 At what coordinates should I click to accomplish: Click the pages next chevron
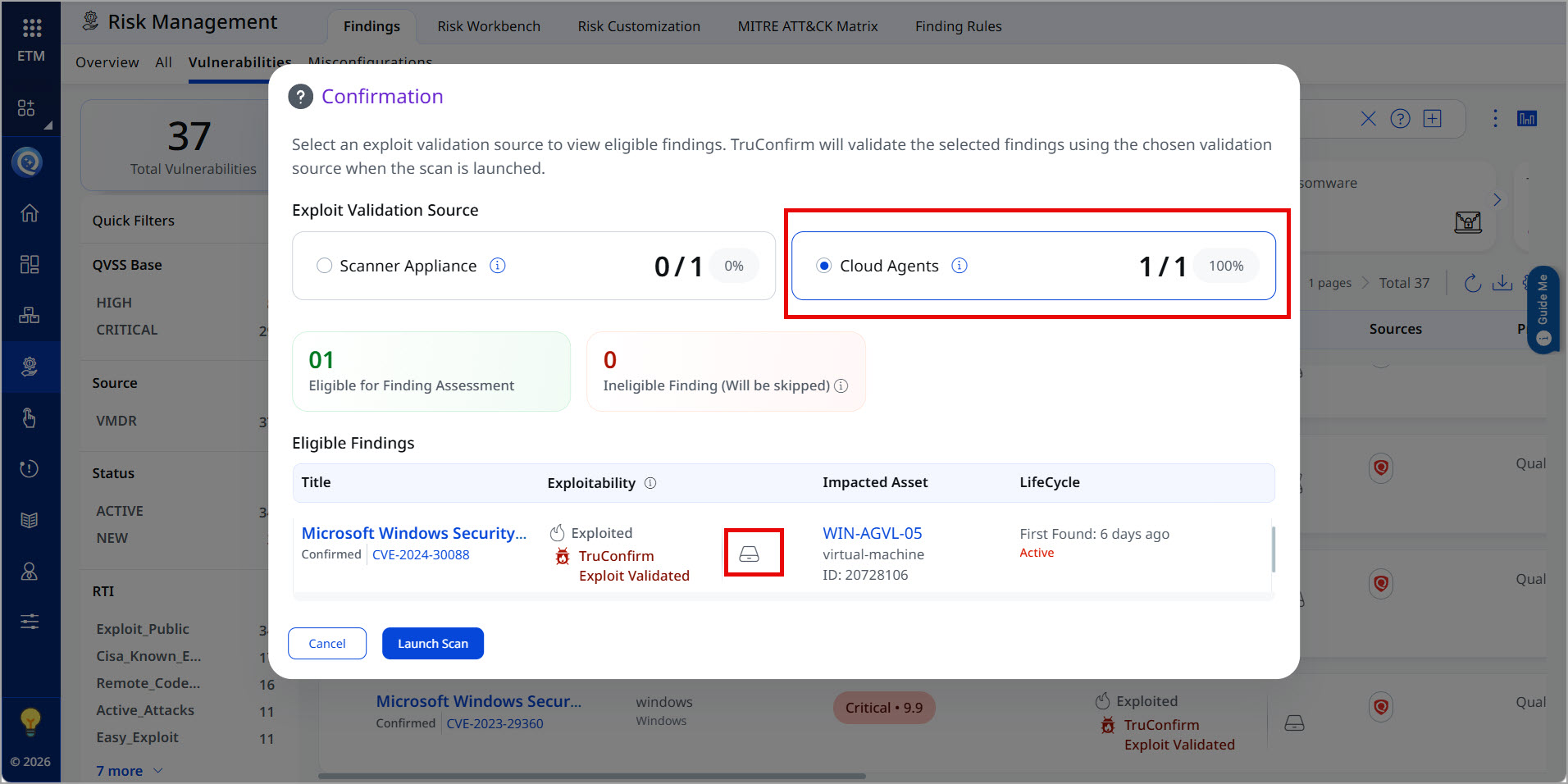tap(1365, 283)
